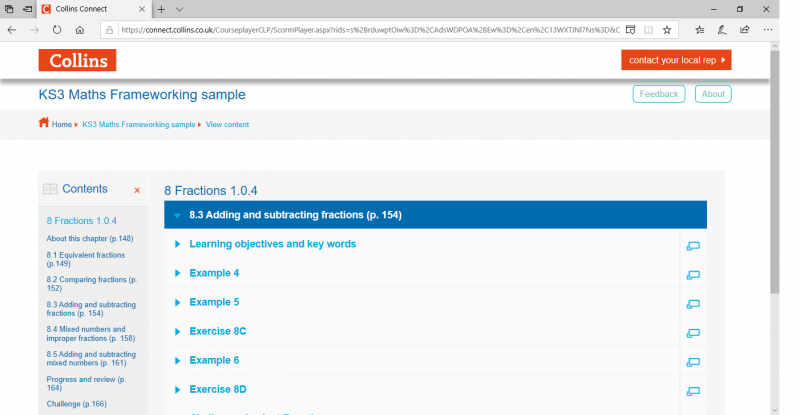Image resolution: width=800 pixels, height=415 pixels.
Task: Click the browser address bar URL
Action: point(370,30)
